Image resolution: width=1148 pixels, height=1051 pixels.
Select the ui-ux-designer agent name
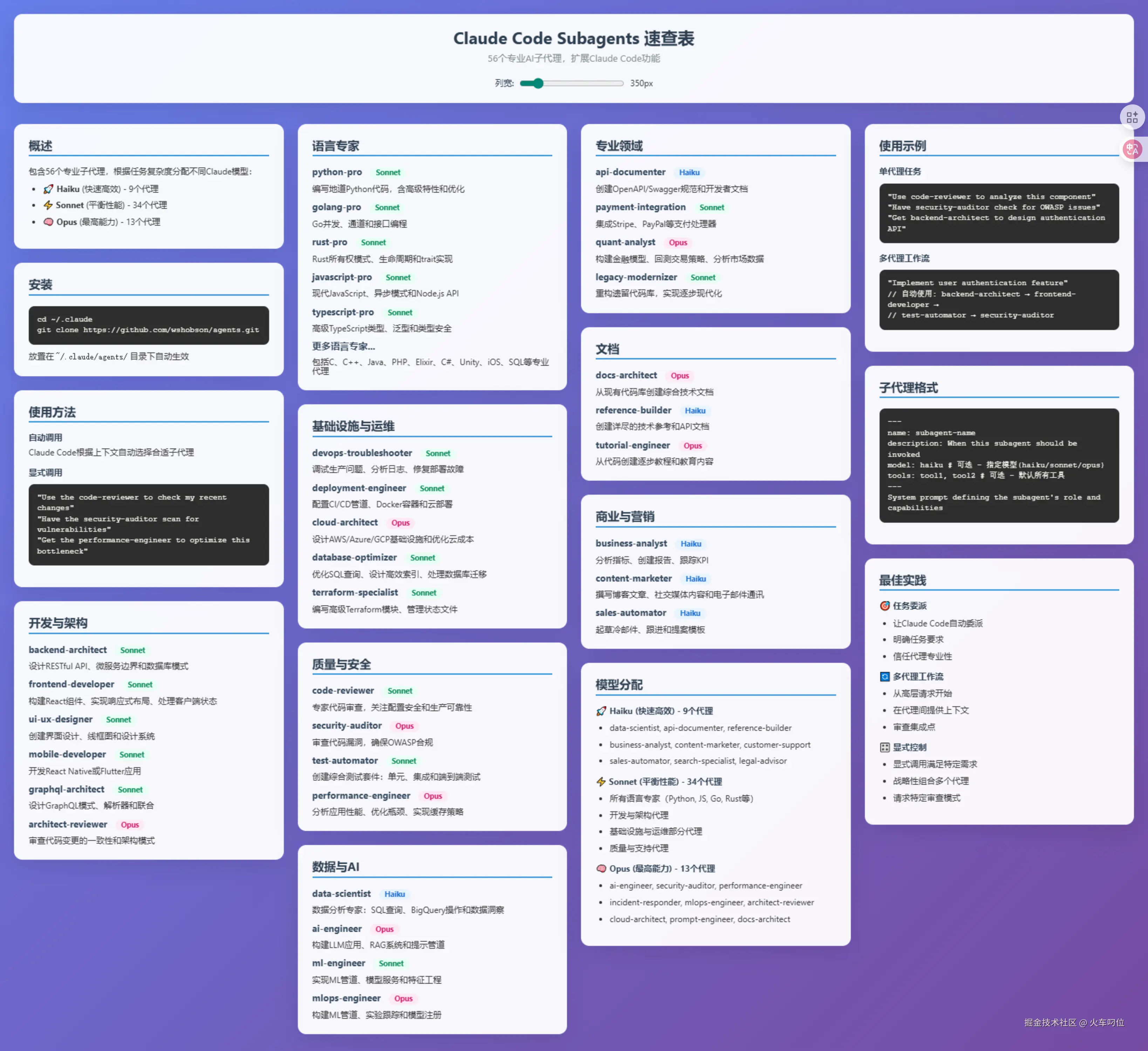(x=60, y=719)
